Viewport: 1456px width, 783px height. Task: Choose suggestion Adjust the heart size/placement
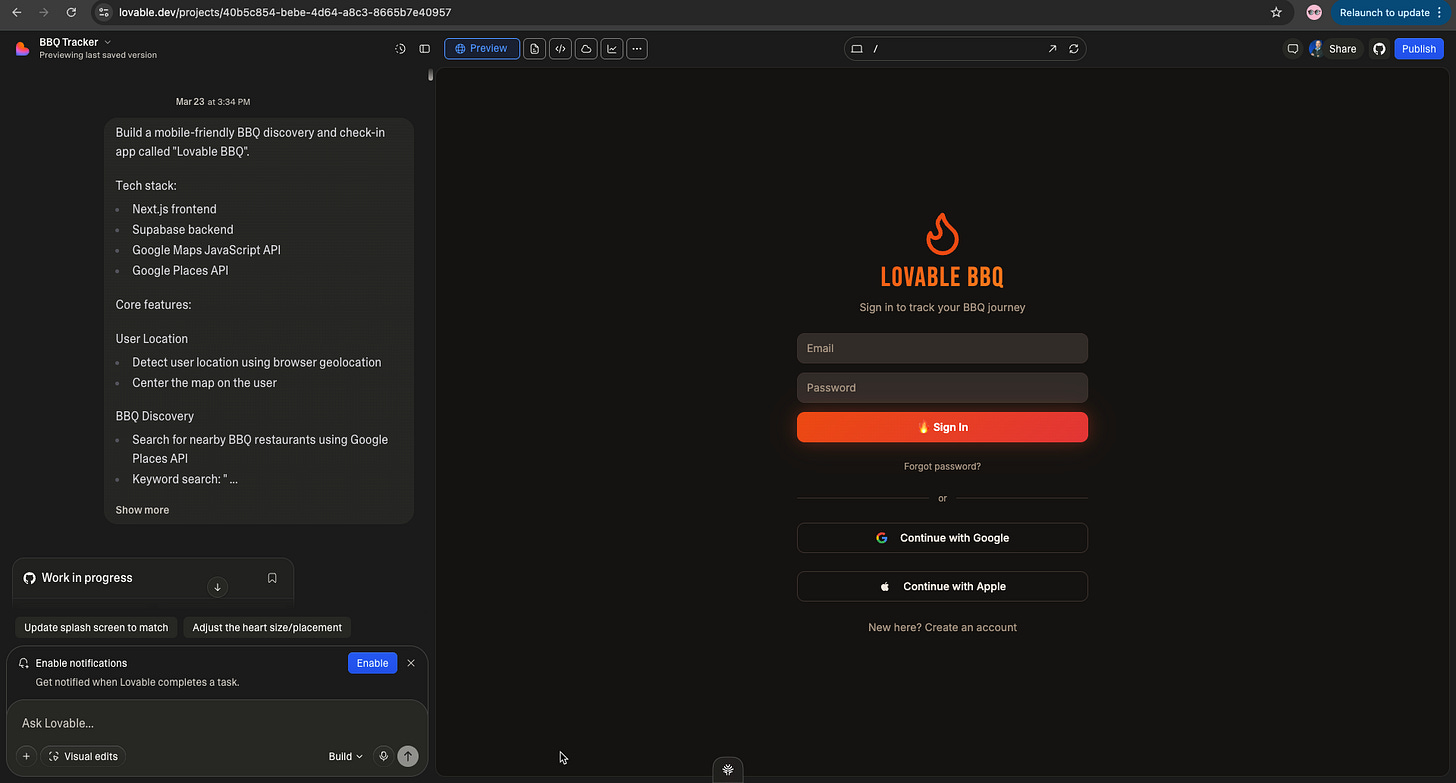tap(267, 628)
